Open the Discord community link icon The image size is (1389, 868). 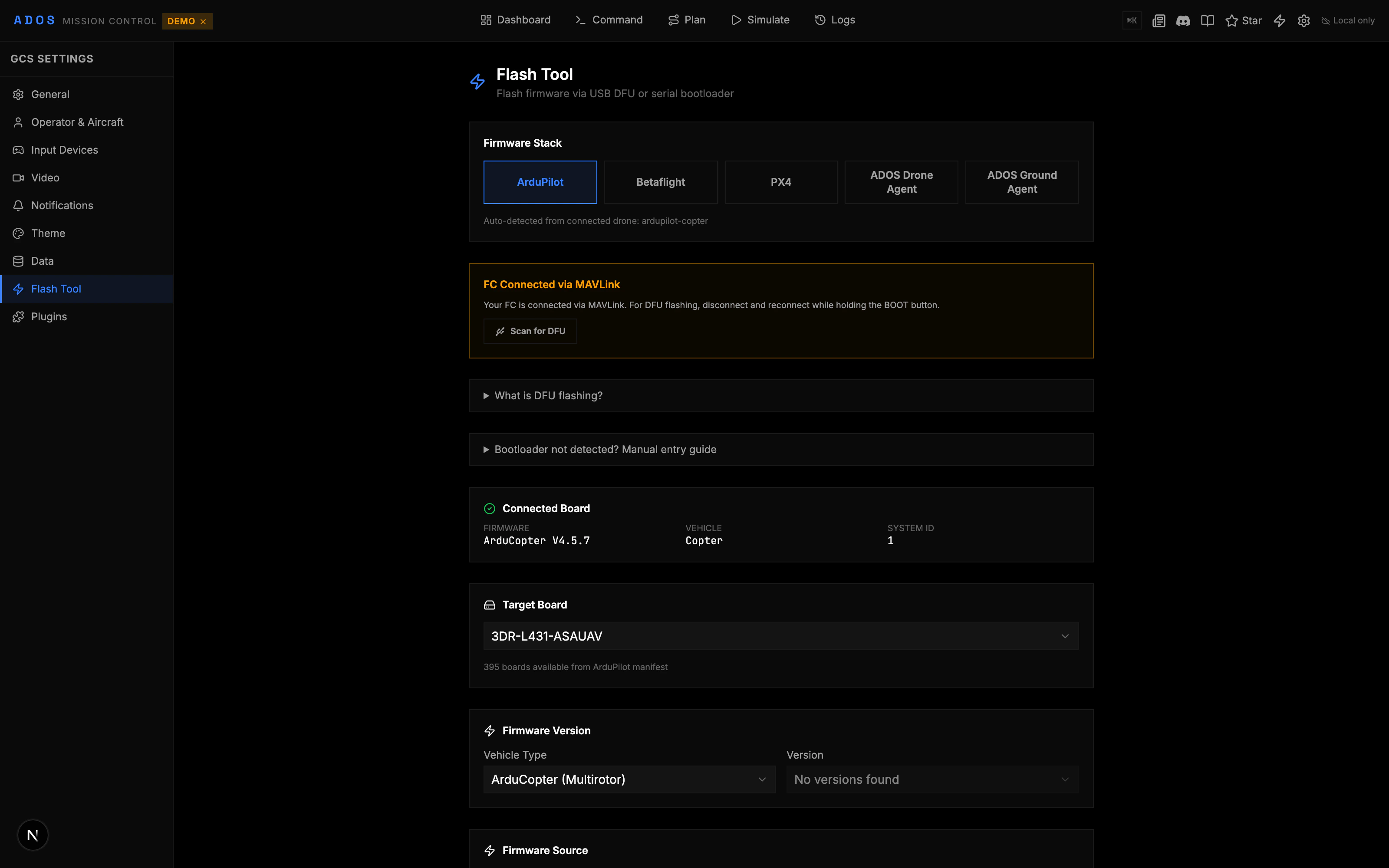pyautogui.click(x=1183, y=21)
